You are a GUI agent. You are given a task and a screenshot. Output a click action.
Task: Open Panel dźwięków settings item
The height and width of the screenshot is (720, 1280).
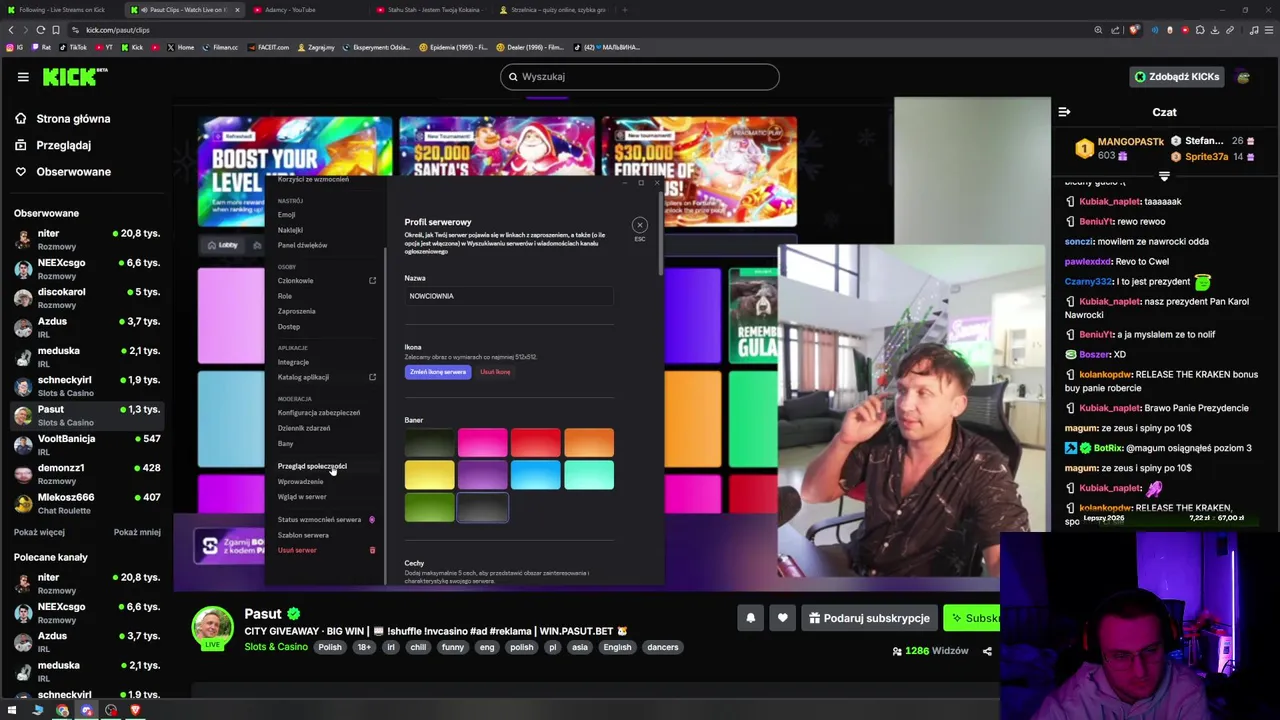(x=302, y=245)
